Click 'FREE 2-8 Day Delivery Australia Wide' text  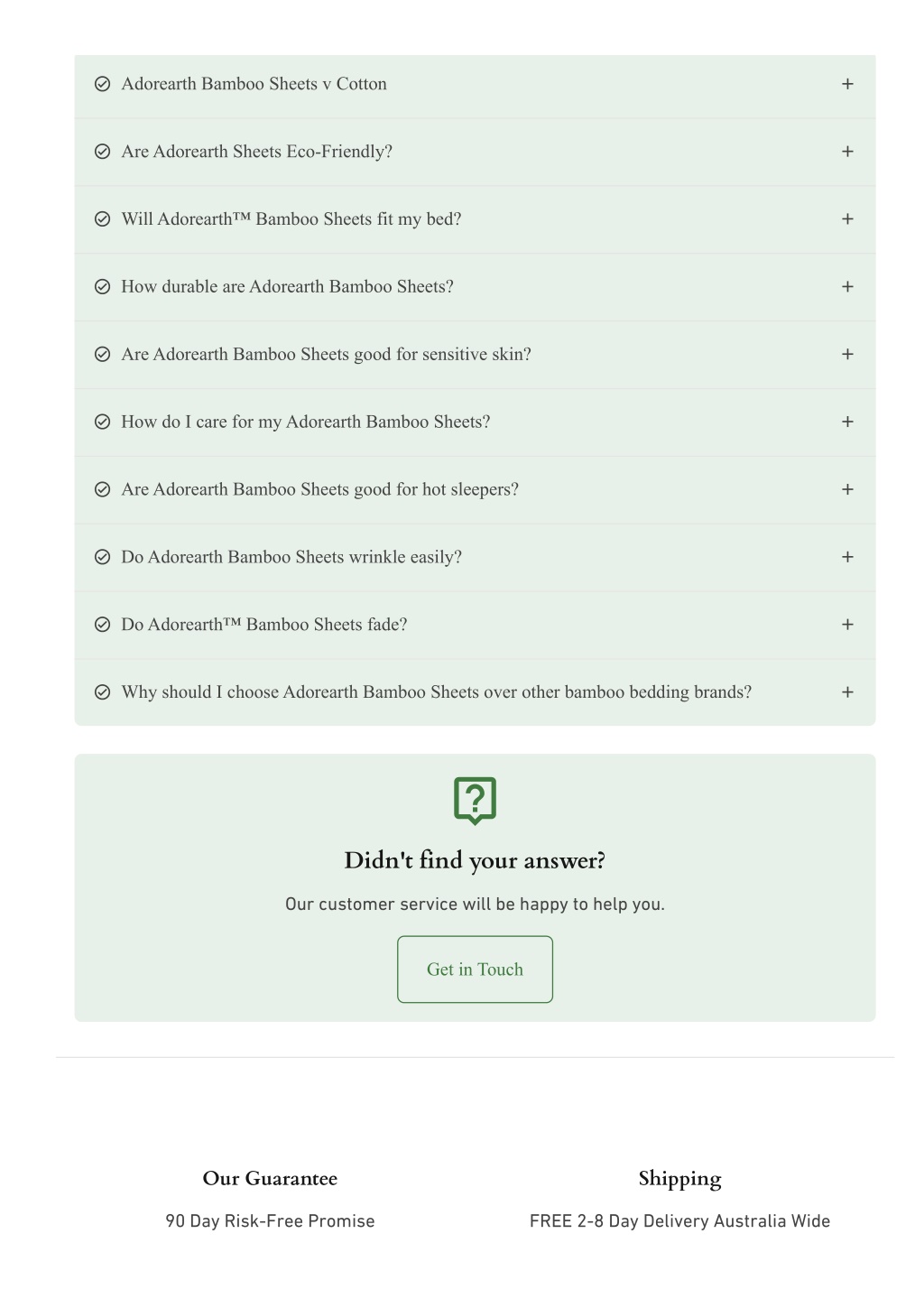[679, 1221]
